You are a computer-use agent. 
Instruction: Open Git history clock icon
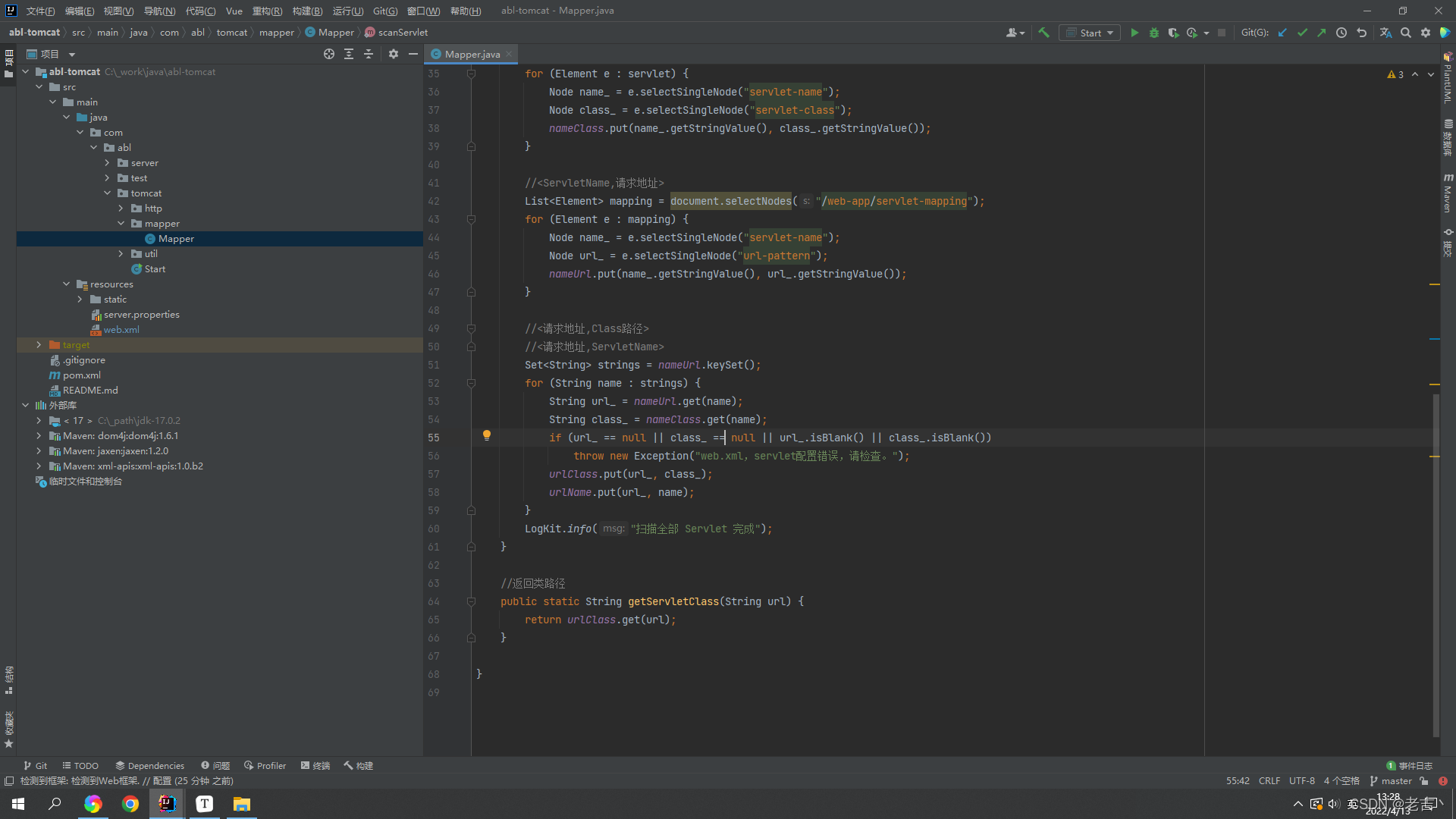pos(1341,33)
